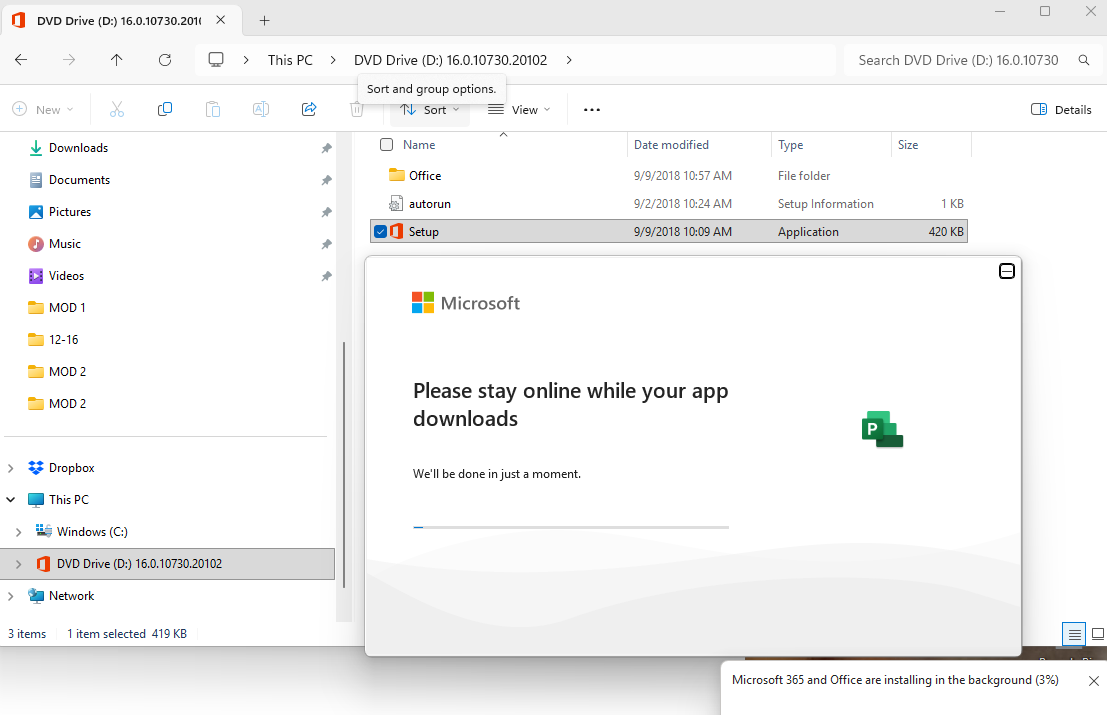The height and width of the screenshot is (715, 1107).
Task: Click chevron after DVD Drive in address bar
Action: (569, 60)
